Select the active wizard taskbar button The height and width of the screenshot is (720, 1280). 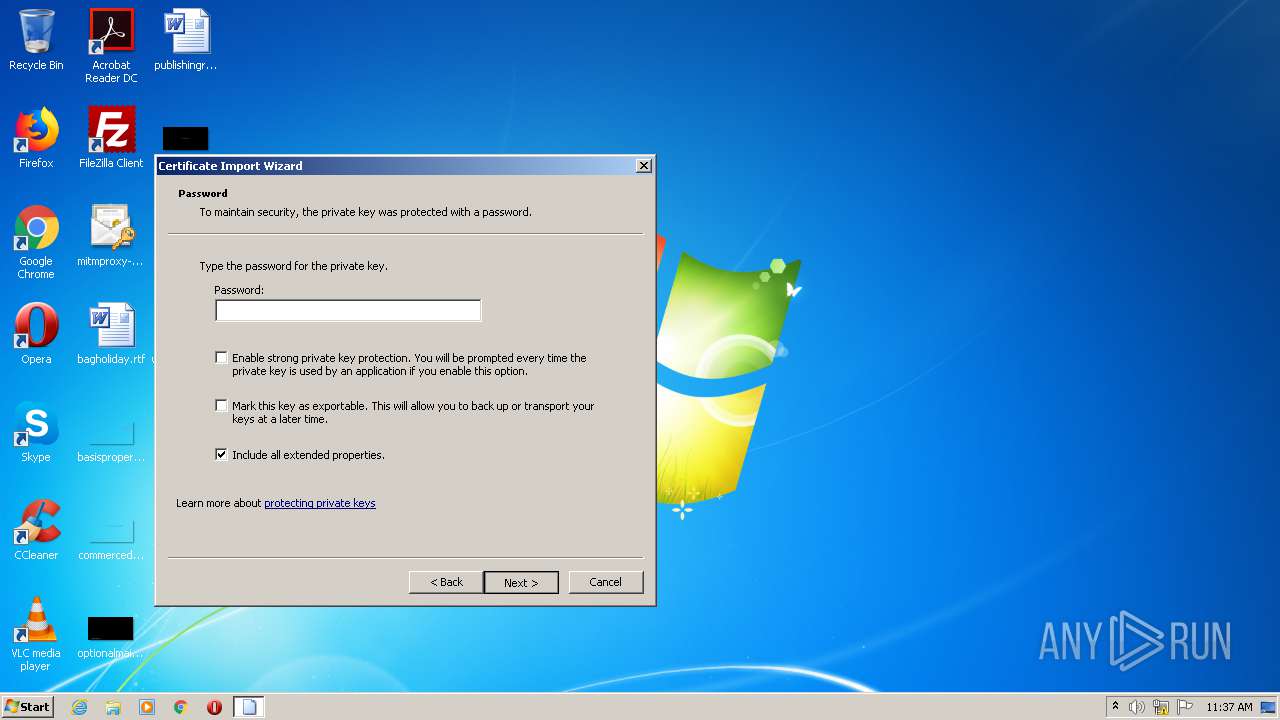tap(249, 707)
